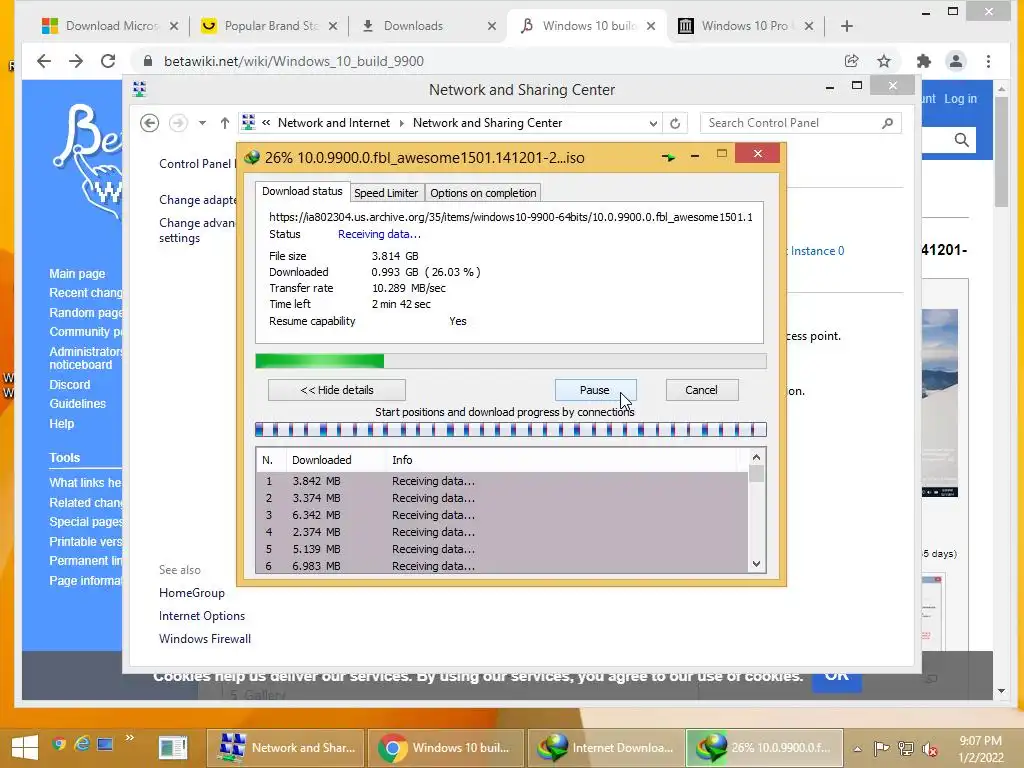
Task: Click the Downloaded column header
Action: 336,460
